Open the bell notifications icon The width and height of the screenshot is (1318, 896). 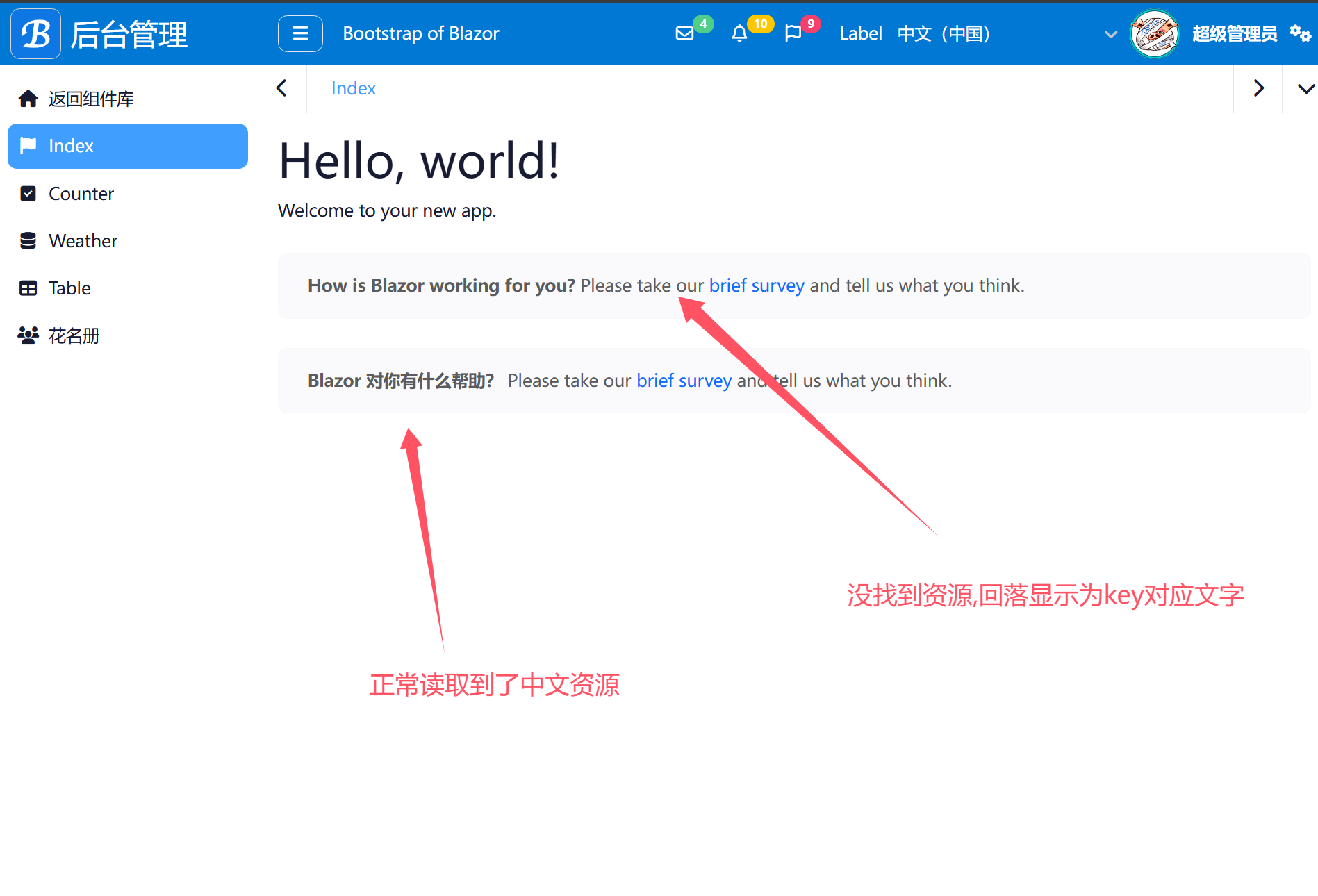pos(739,33)
